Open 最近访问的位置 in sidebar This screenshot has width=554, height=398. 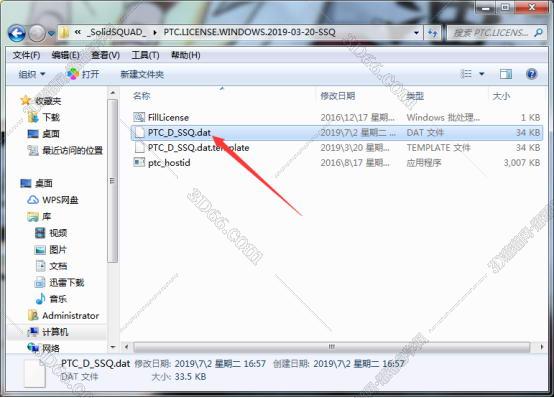[72, 151]
